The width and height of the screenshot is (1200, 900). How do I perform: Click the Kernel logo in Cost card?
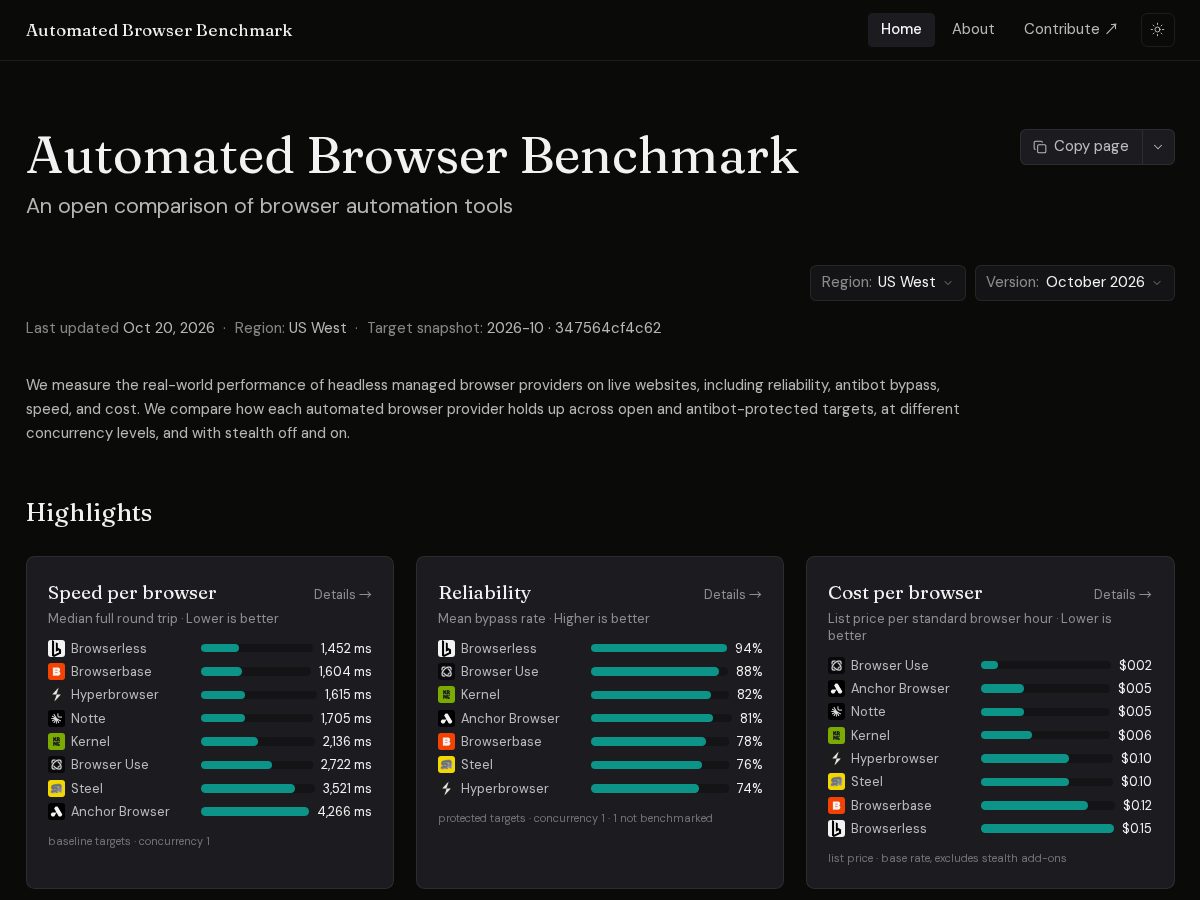[x=837, y=735]
